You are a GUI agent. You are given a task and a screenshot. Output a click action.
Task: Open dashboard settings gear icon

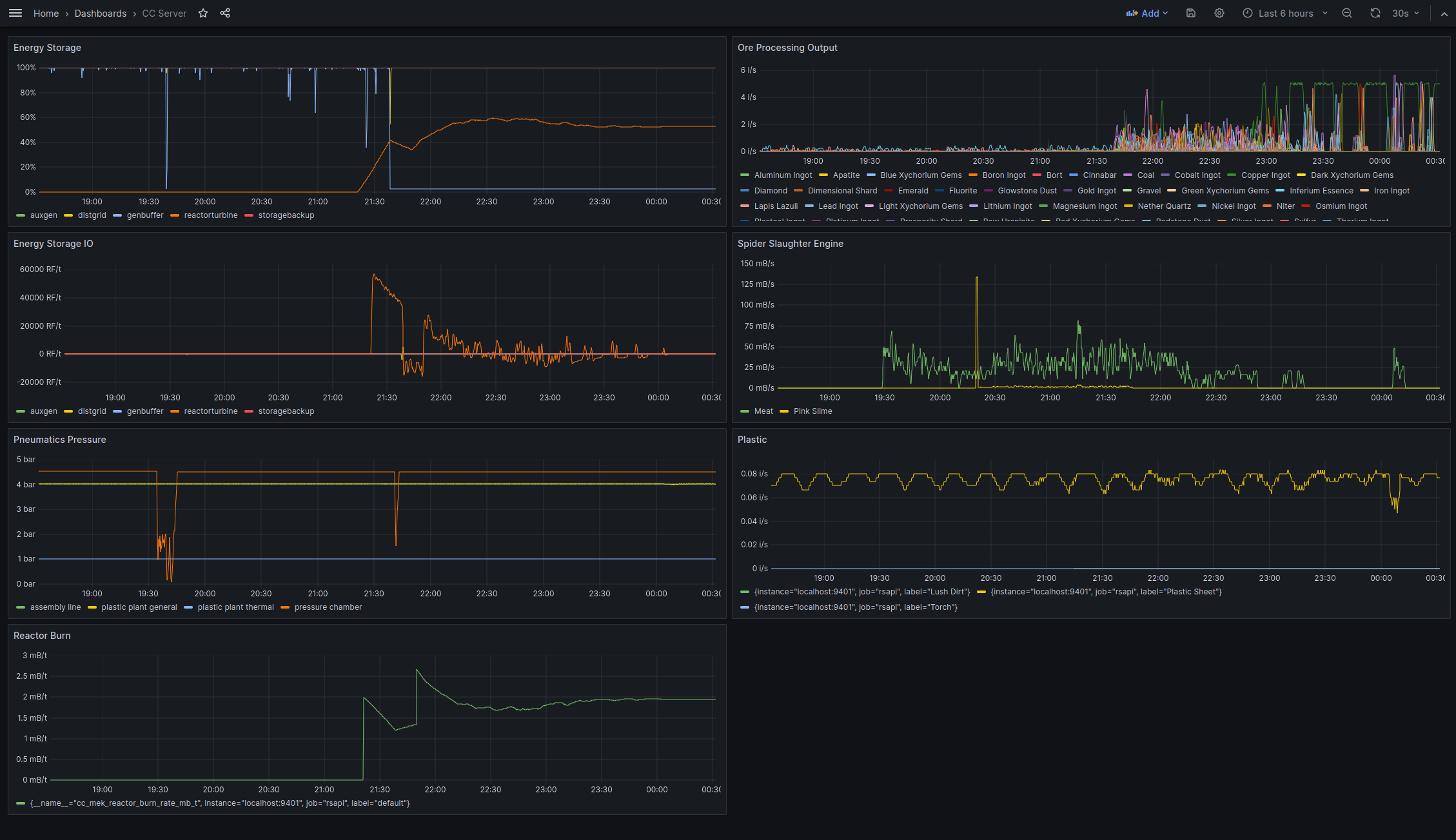click(1219, 13)
